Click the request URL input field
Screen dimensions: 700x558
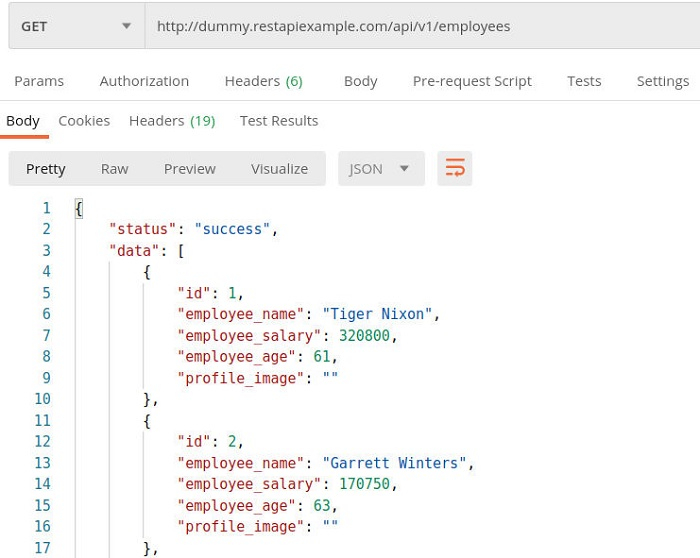coord(420,27)
